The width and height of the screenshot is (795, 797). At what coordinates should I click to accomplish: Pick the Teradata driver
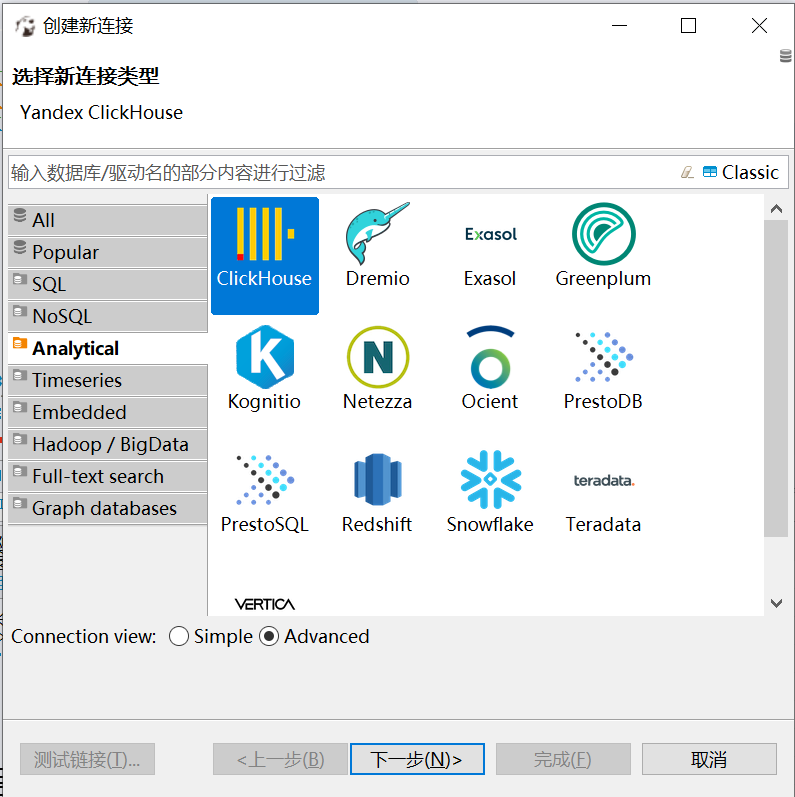[x=603, y=502]
